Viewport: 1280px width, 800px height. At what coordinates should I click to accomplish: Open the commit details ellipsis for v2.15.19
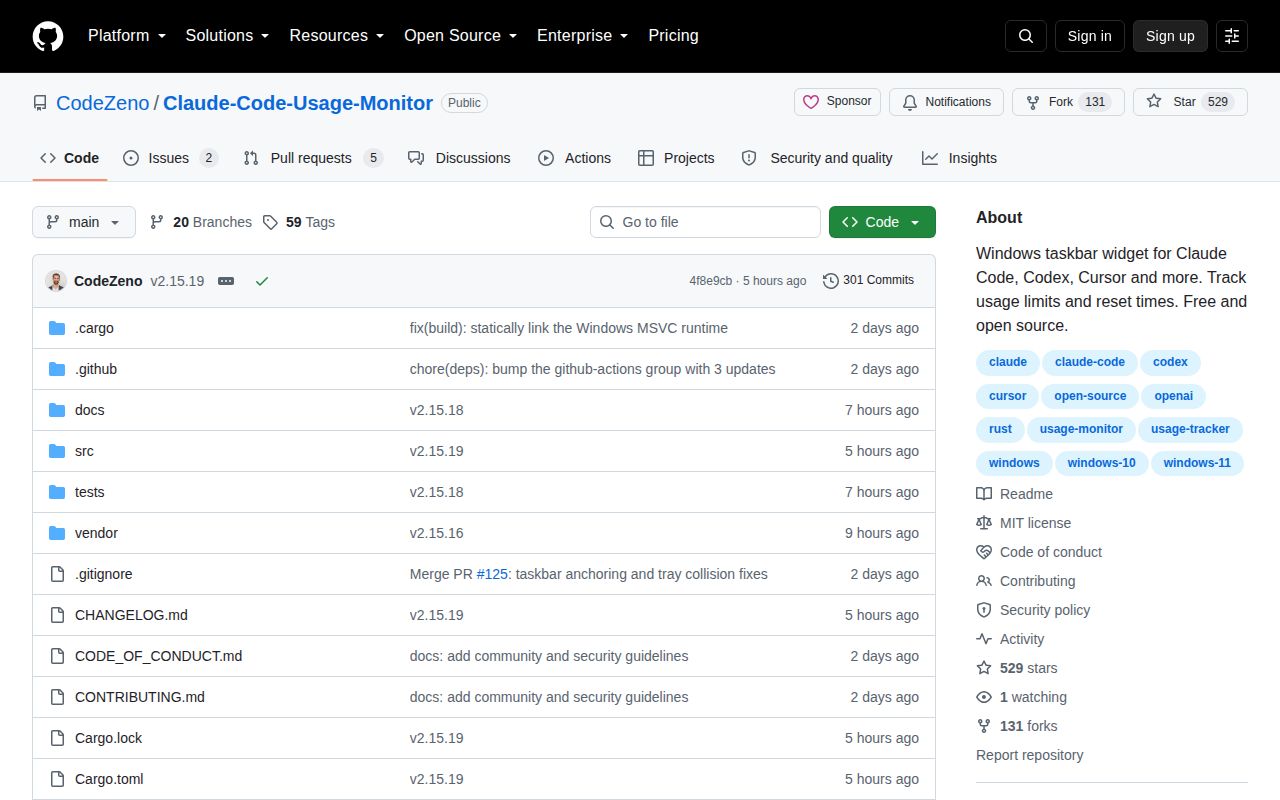226,281
